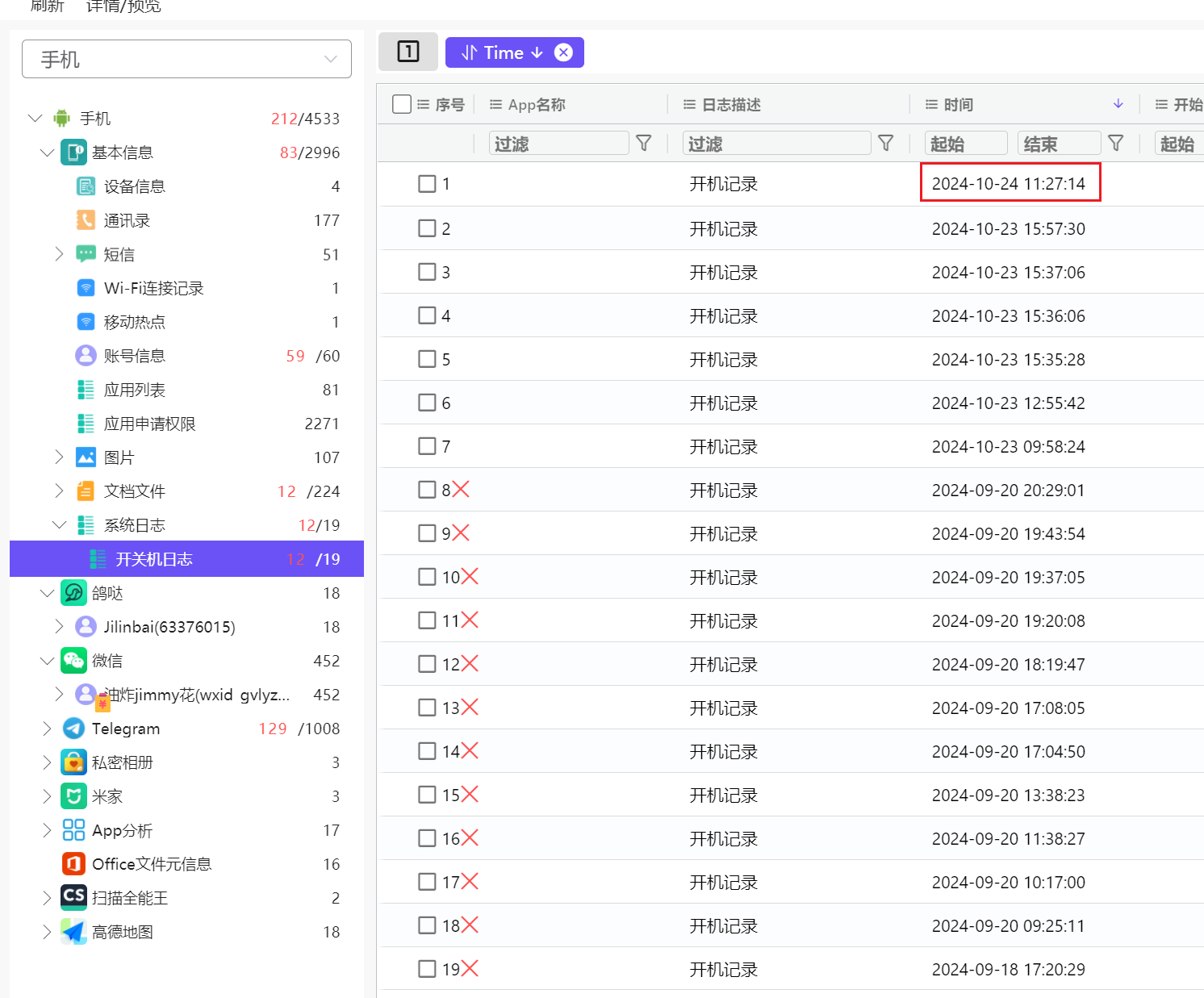Collapse the 系统日志 tree node
Viewport: 1204px width, 998px height.
pos(59,525)
